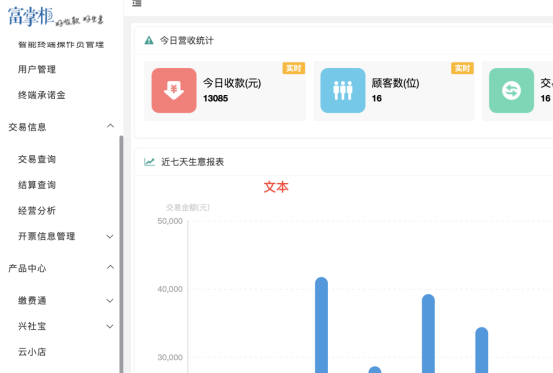The image size is (553, 373).
Task: Click the blue 顾客数 people icon
Action: [x=343, y=90]
